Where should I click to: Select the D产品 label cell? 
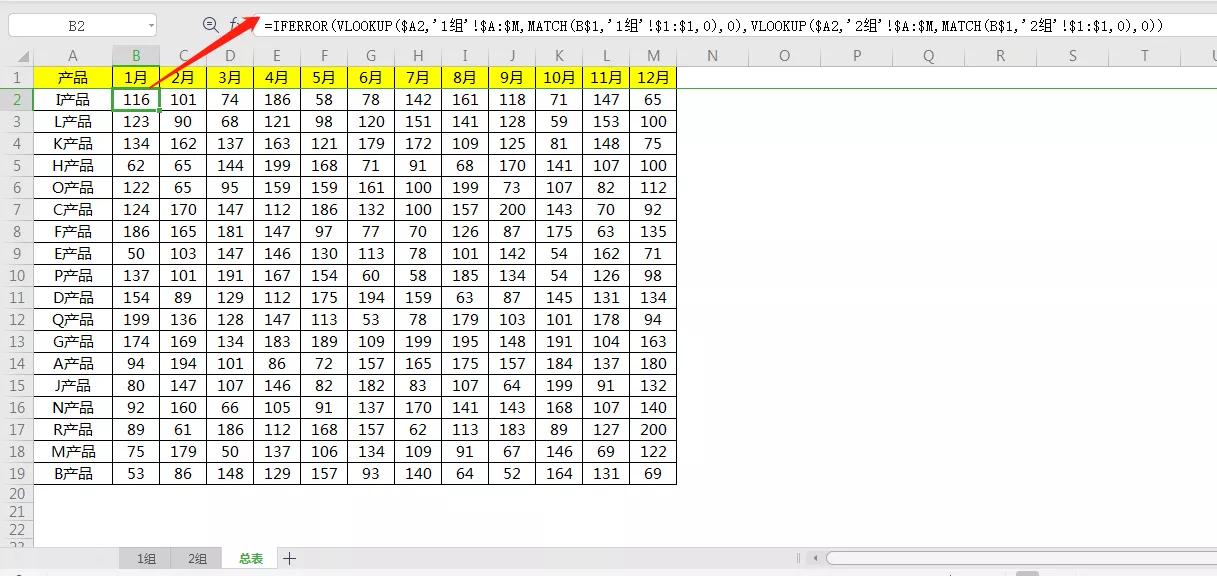tap(73, 297)
